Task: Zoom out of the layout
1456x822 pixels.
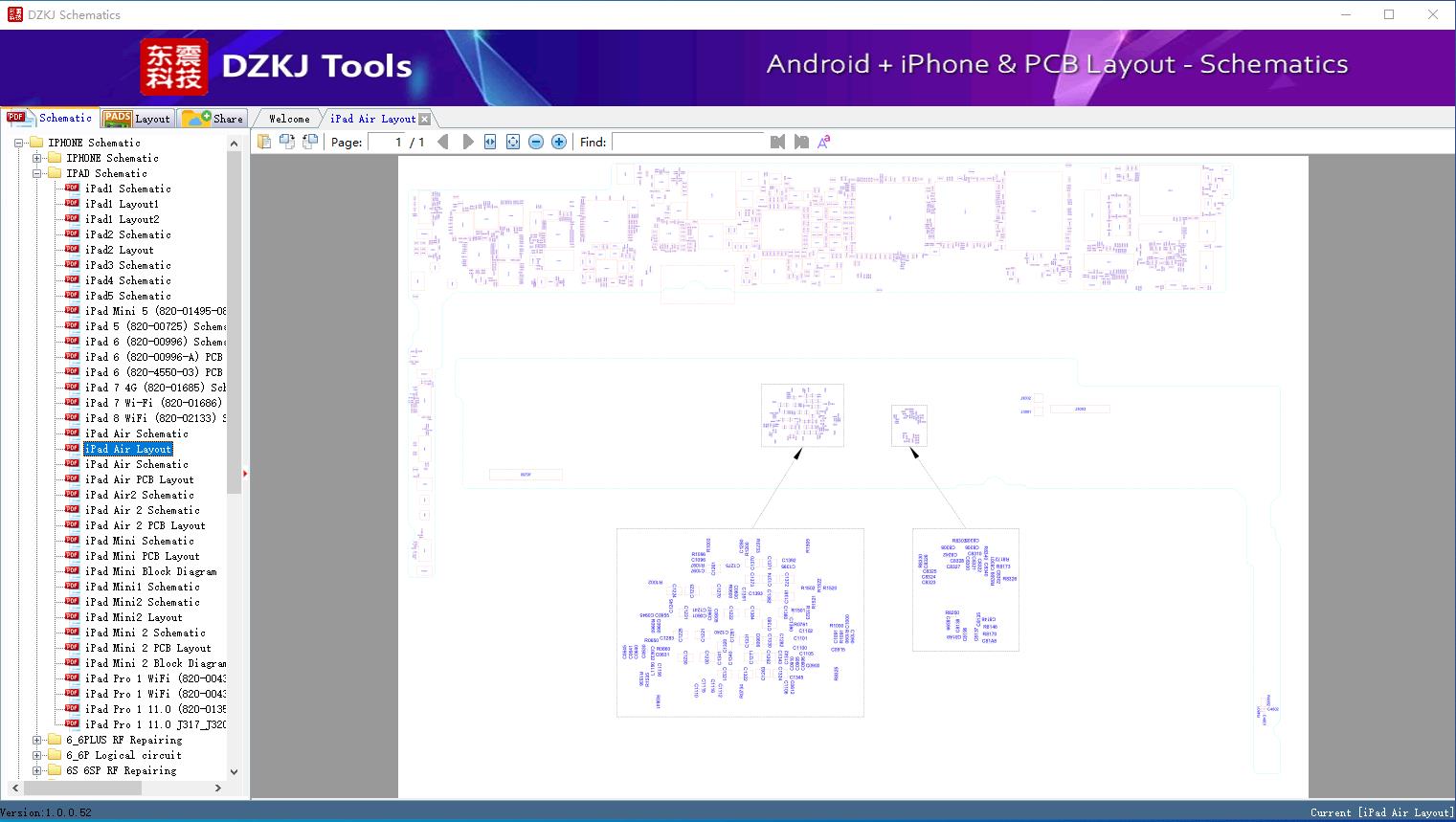Action: [x=536, y=142]
